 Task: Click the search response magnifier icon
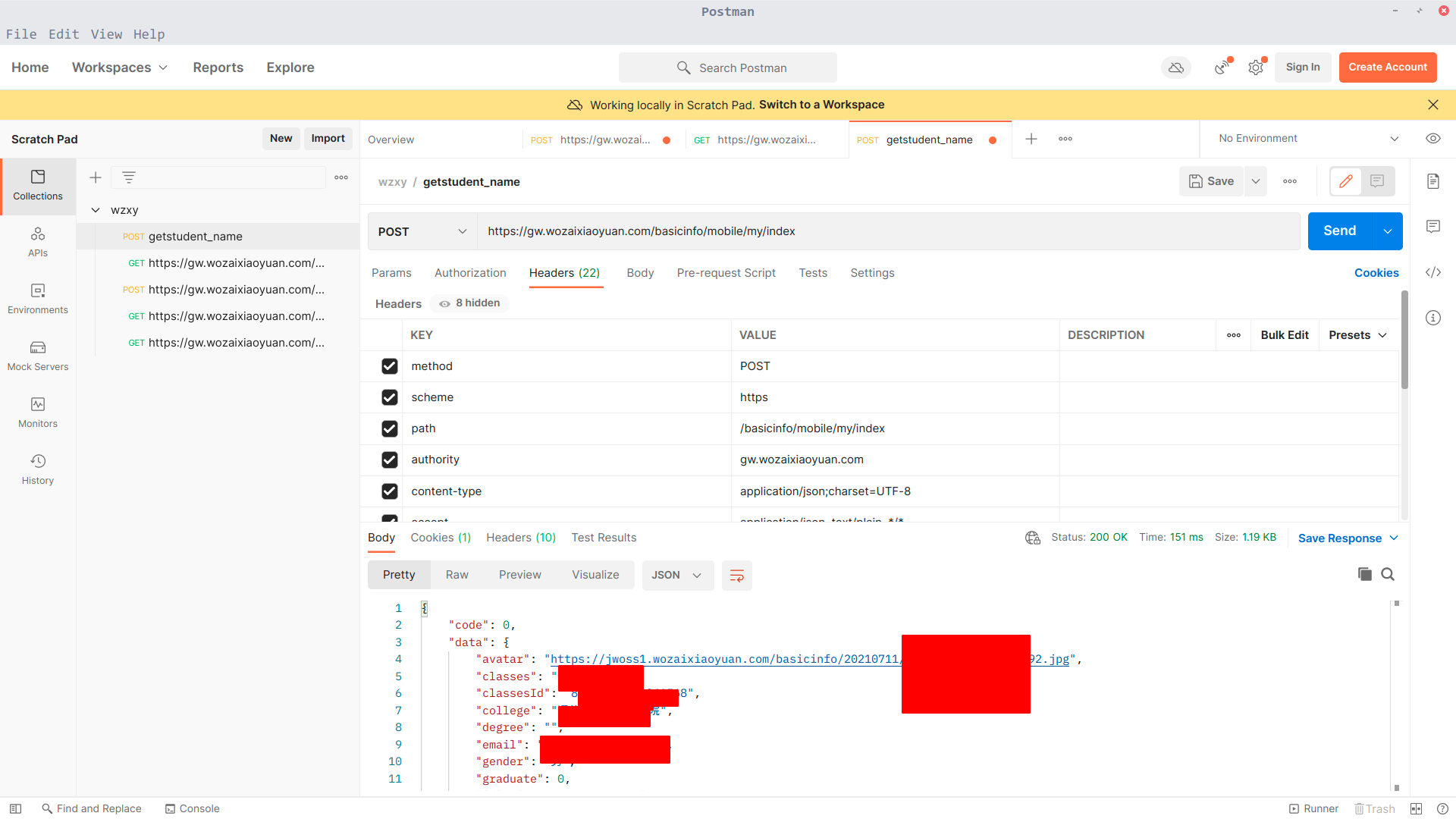coord(1388,574)
